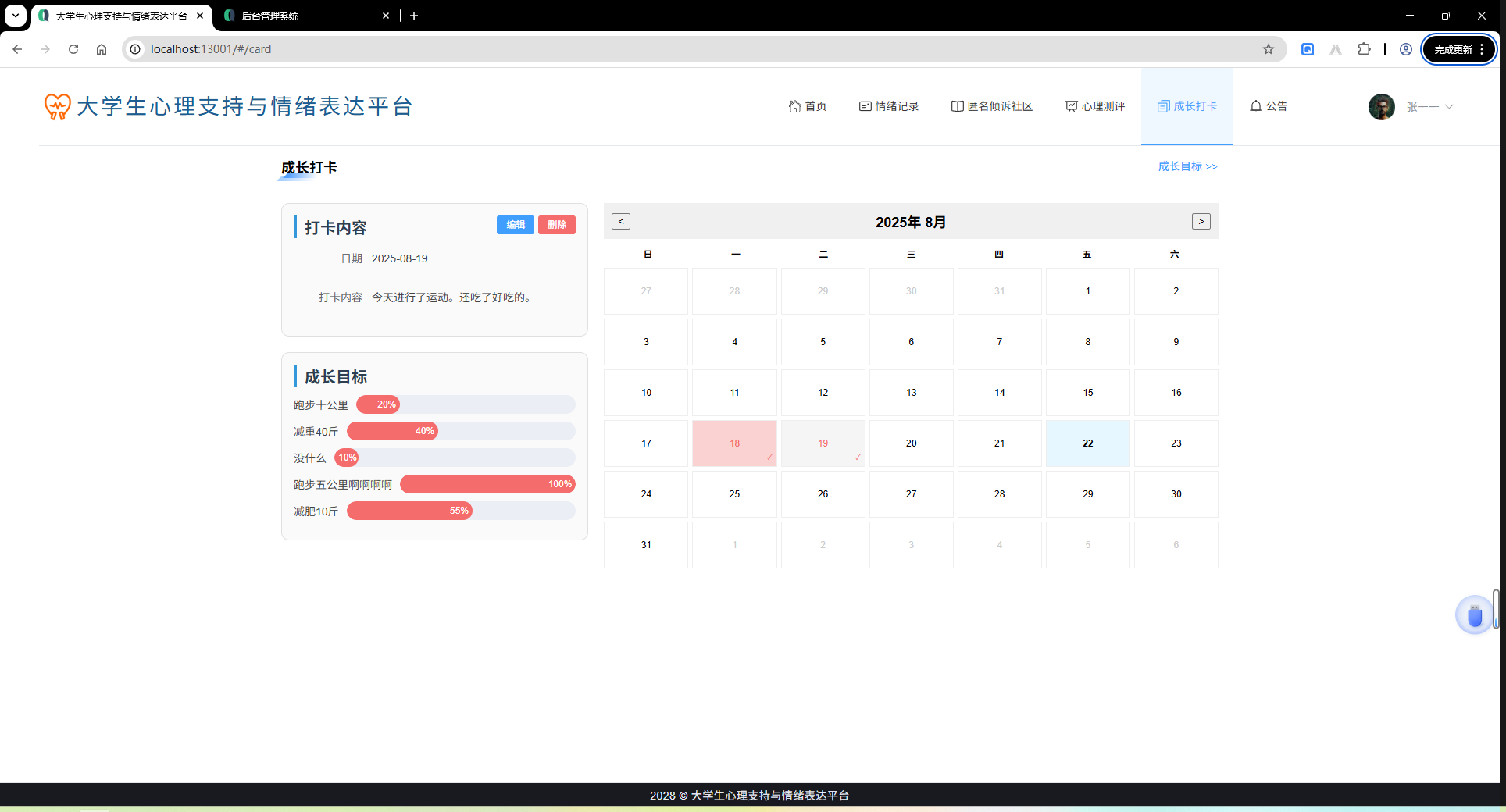Click the browser forward arrow

45,49
